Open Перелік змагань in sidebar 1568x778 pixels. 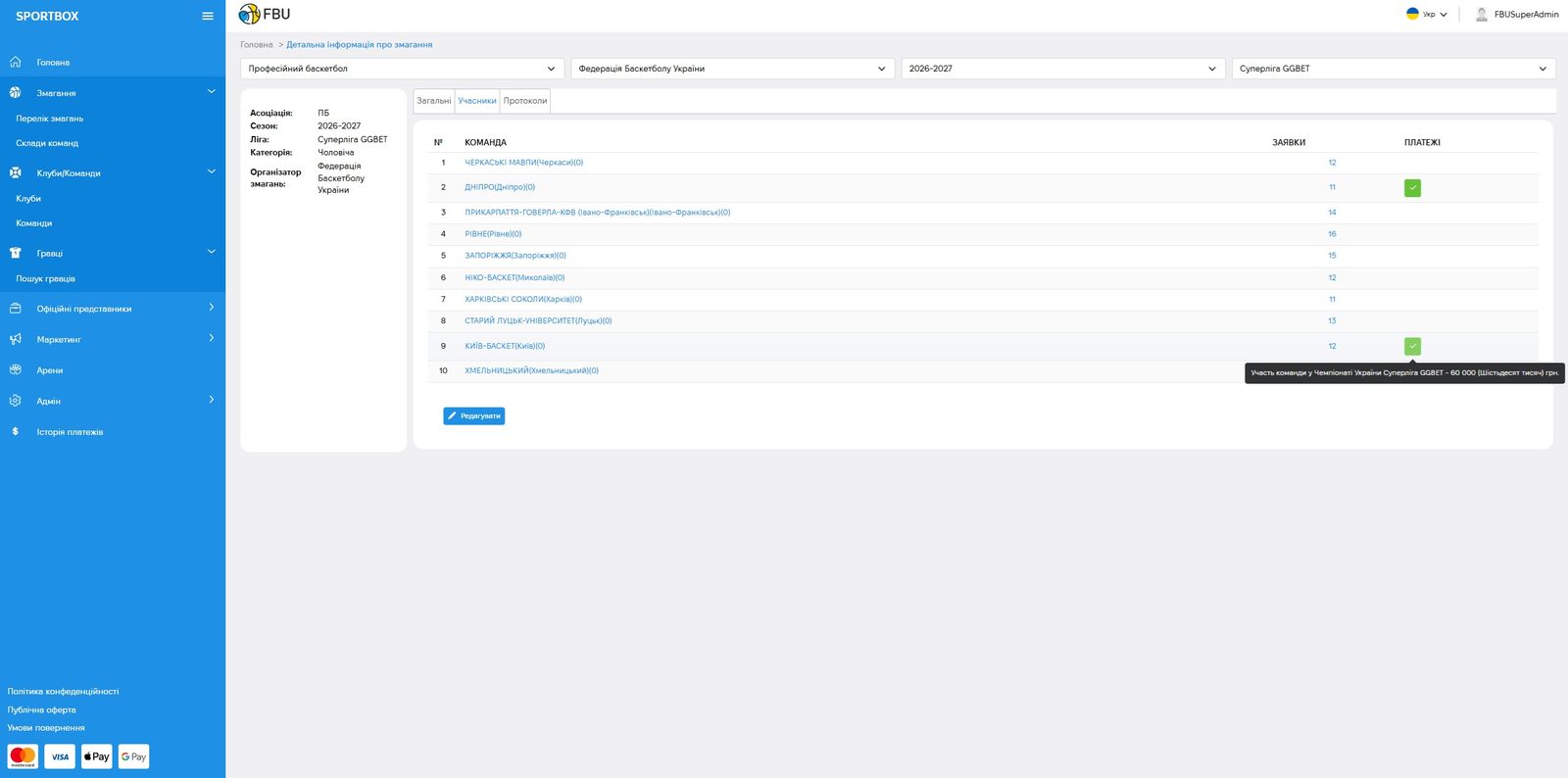[x=50, y=119]
